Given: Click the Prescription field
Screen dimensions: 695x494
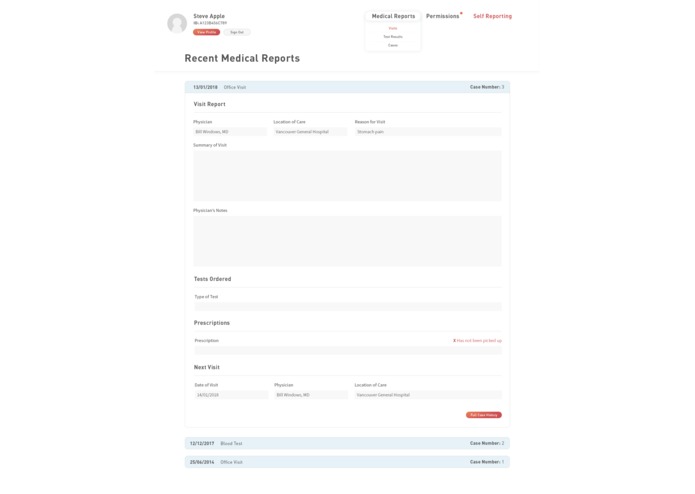Looking at the screenshot, I should (x=348, y=350).
